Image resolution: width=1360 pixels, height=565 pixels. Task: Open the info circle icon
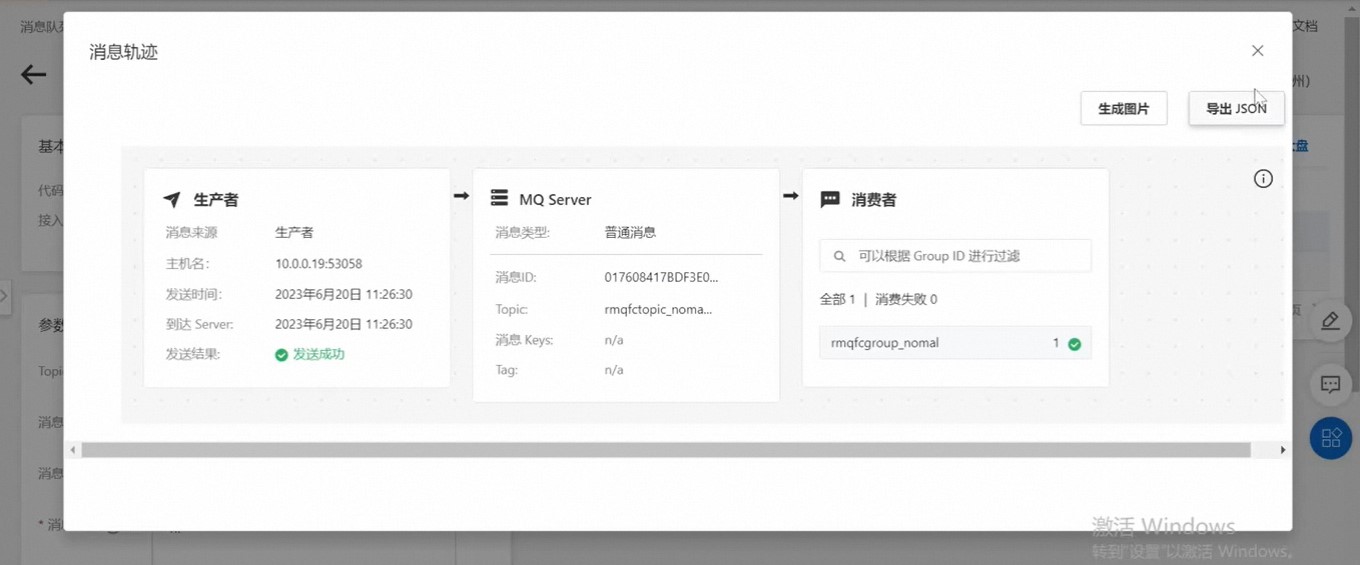tap(1263, 179)
